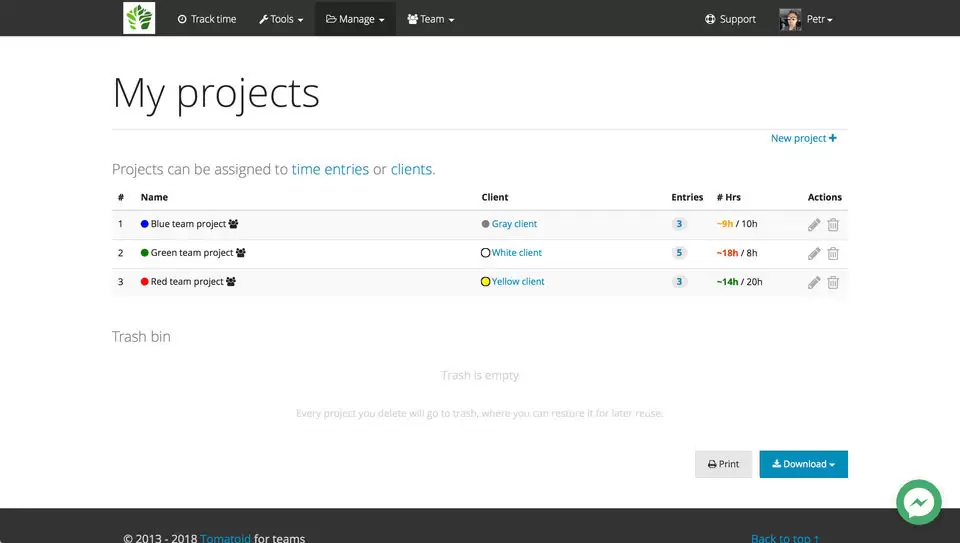Viewport: 960px width, 543px height.
Task: Expand the Manage menu
Action: point(355,19)
